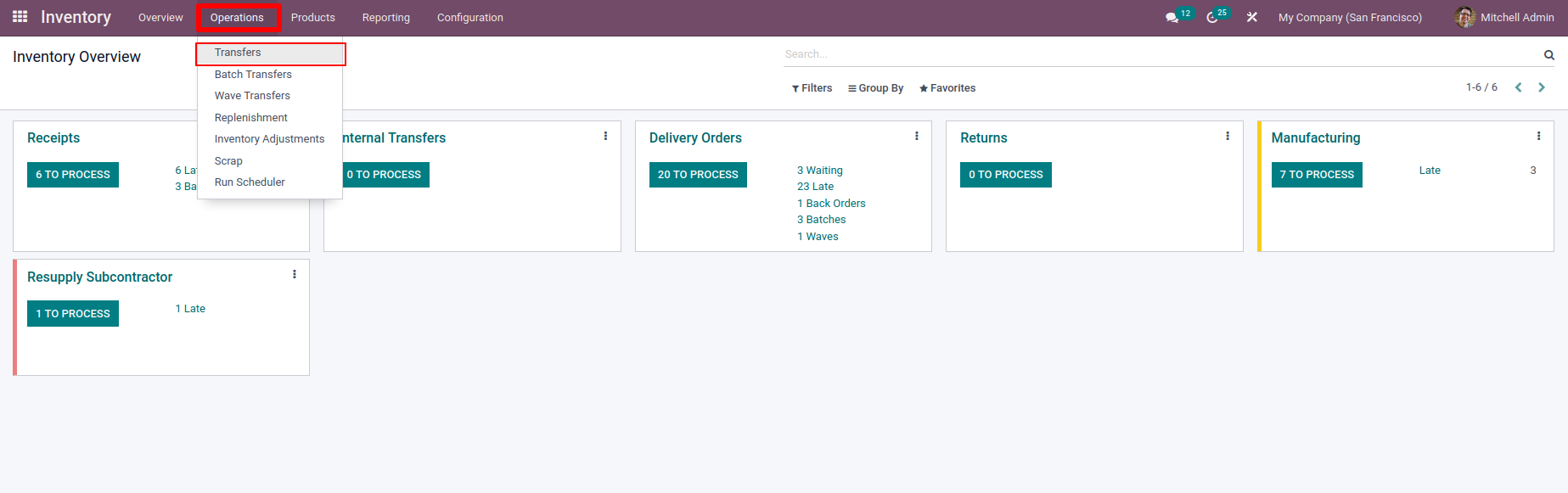Select Replenishment menu entry
The image size is (1568, 493).
[270, 118]
